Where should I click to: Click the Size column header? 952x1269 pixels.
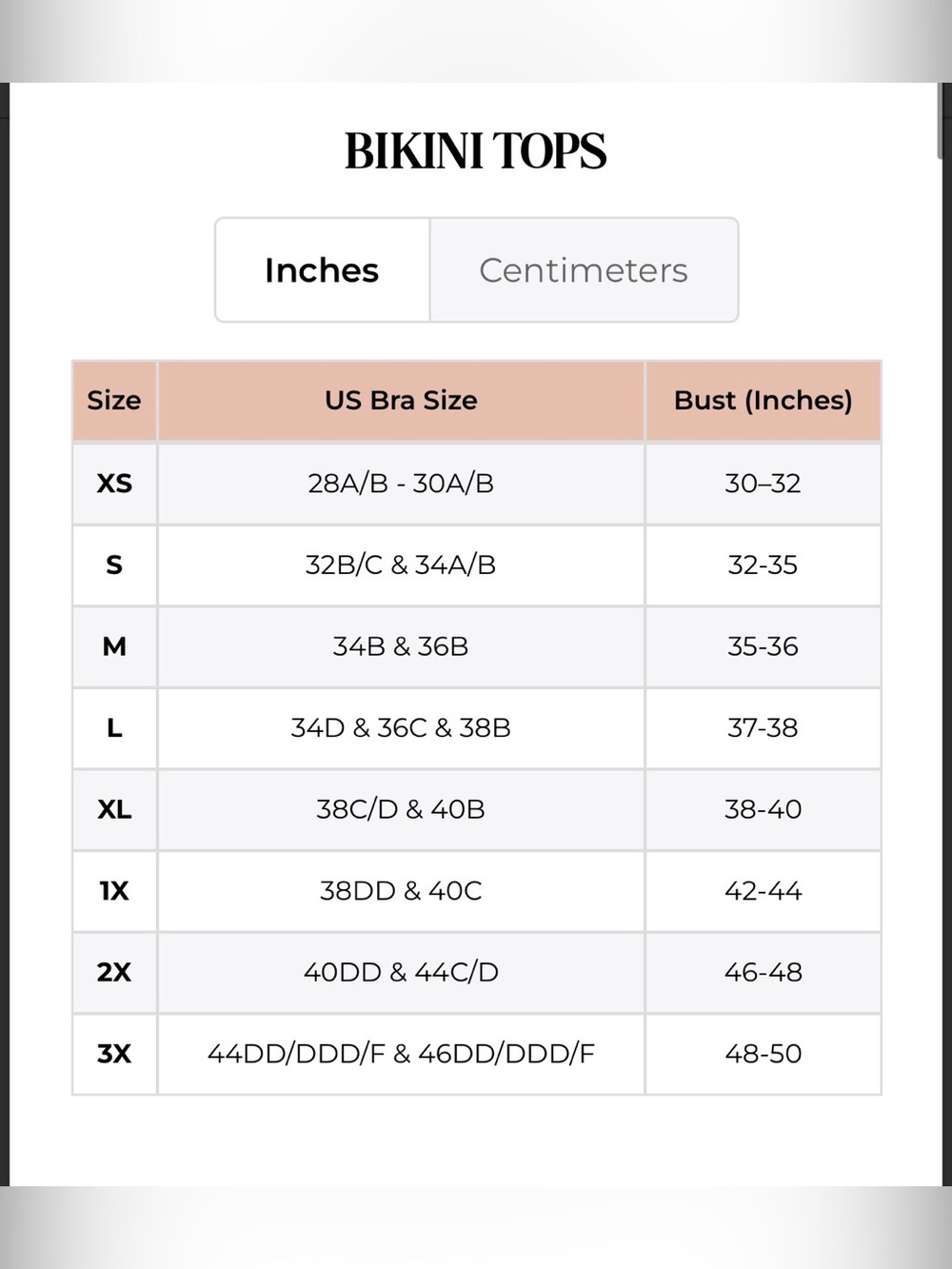pos(114,401)
